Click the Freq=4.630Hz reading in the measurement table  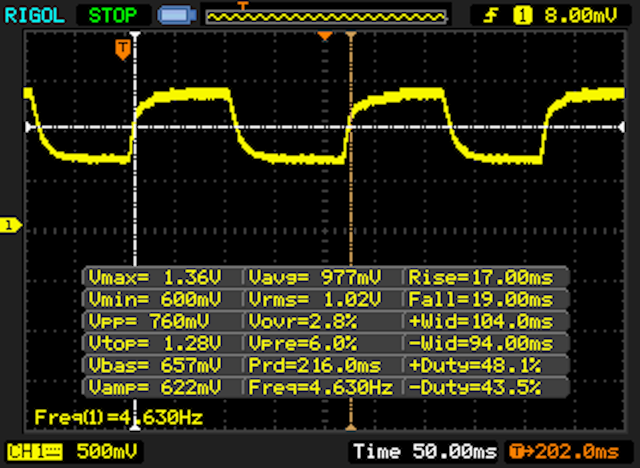[321, 387]
